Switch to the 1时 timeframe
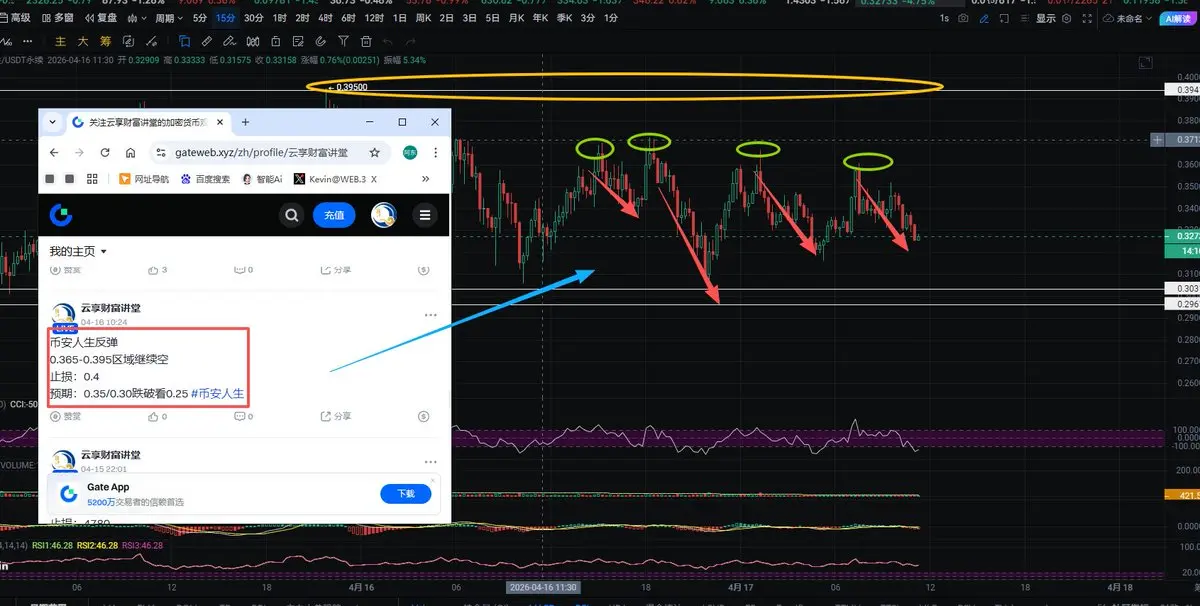Viewport: 1200px width, 606px height. point(280,18)
